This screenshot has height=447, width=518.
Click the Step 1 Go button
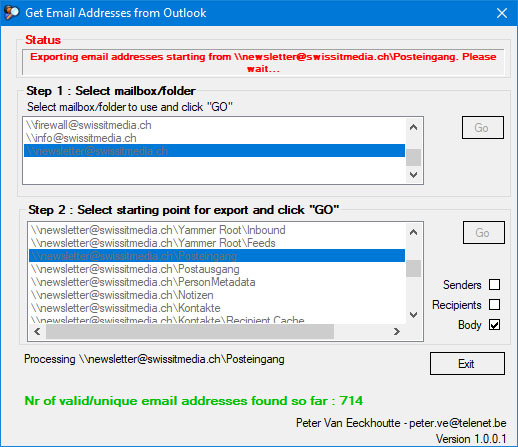click(482, 128)
